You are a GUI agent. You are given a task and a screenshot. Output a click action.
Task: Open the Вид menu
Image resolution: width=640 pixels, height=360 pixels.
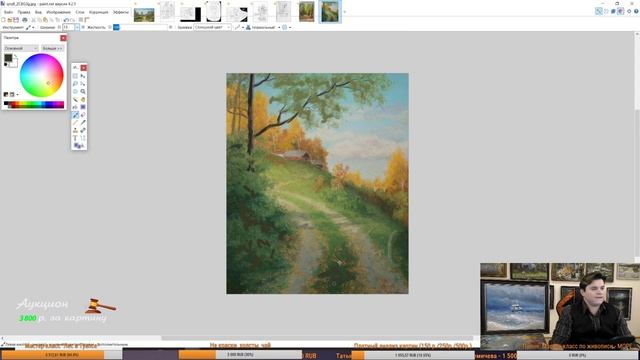(x=38, y=12)
